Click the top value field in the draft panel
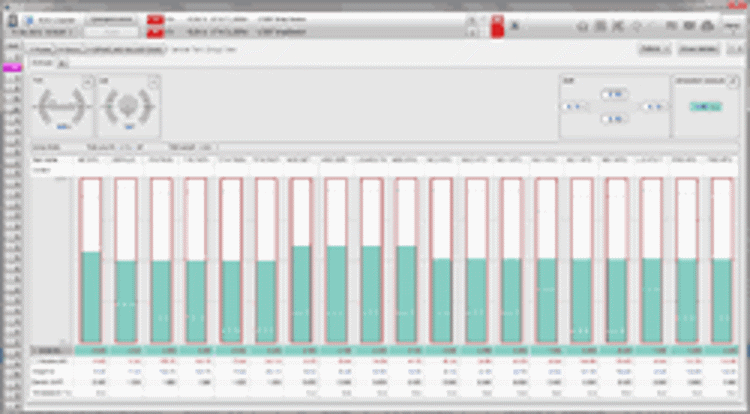 pos(614,93)
